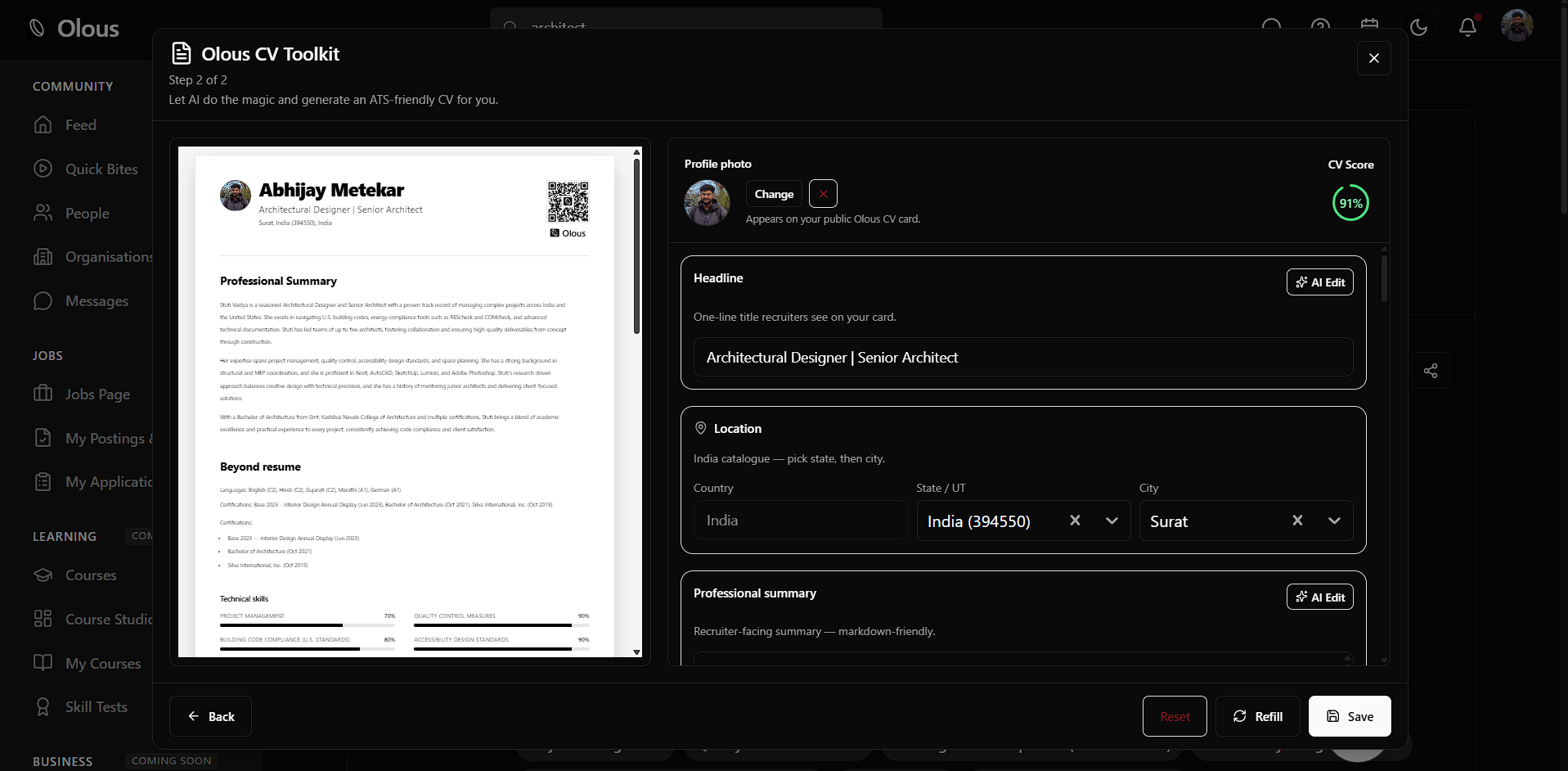Click the calendar icon in the top bar
The image size is (1568, 771).
[1370, 25]
